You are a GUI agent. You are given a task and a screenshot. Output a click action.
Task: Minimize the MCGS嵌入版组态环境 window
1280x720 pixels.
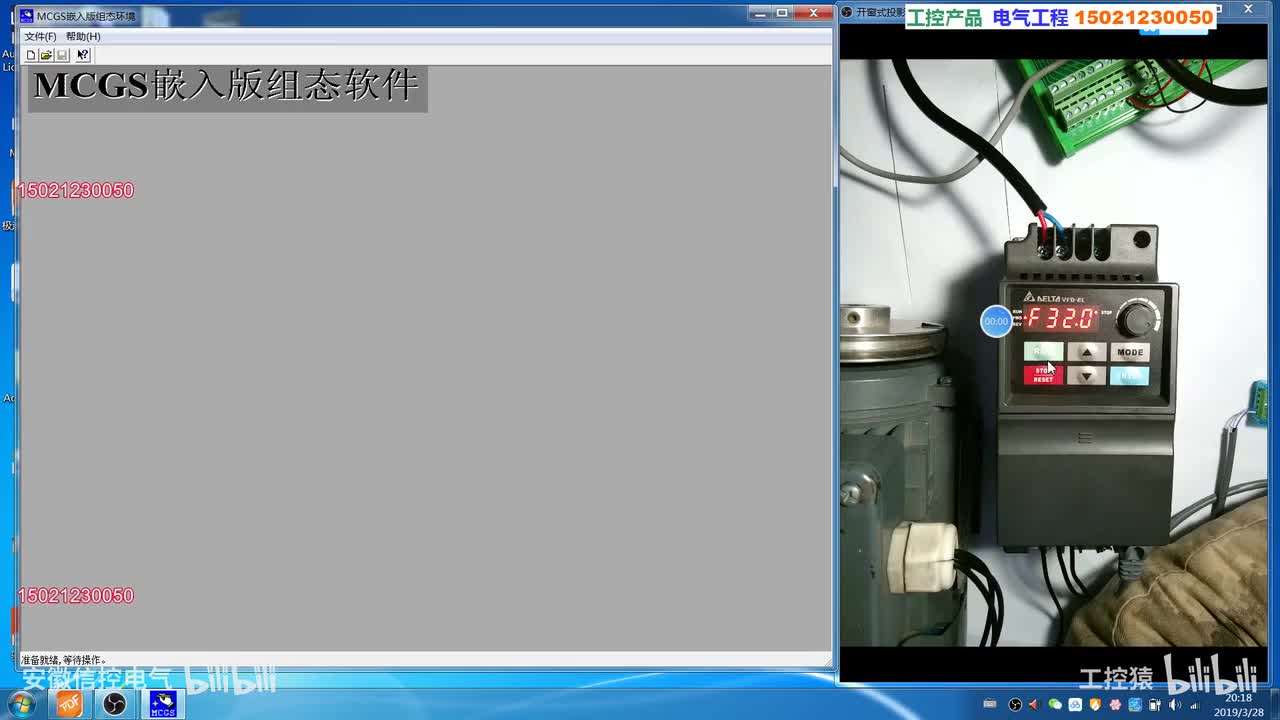click(760, 13)
